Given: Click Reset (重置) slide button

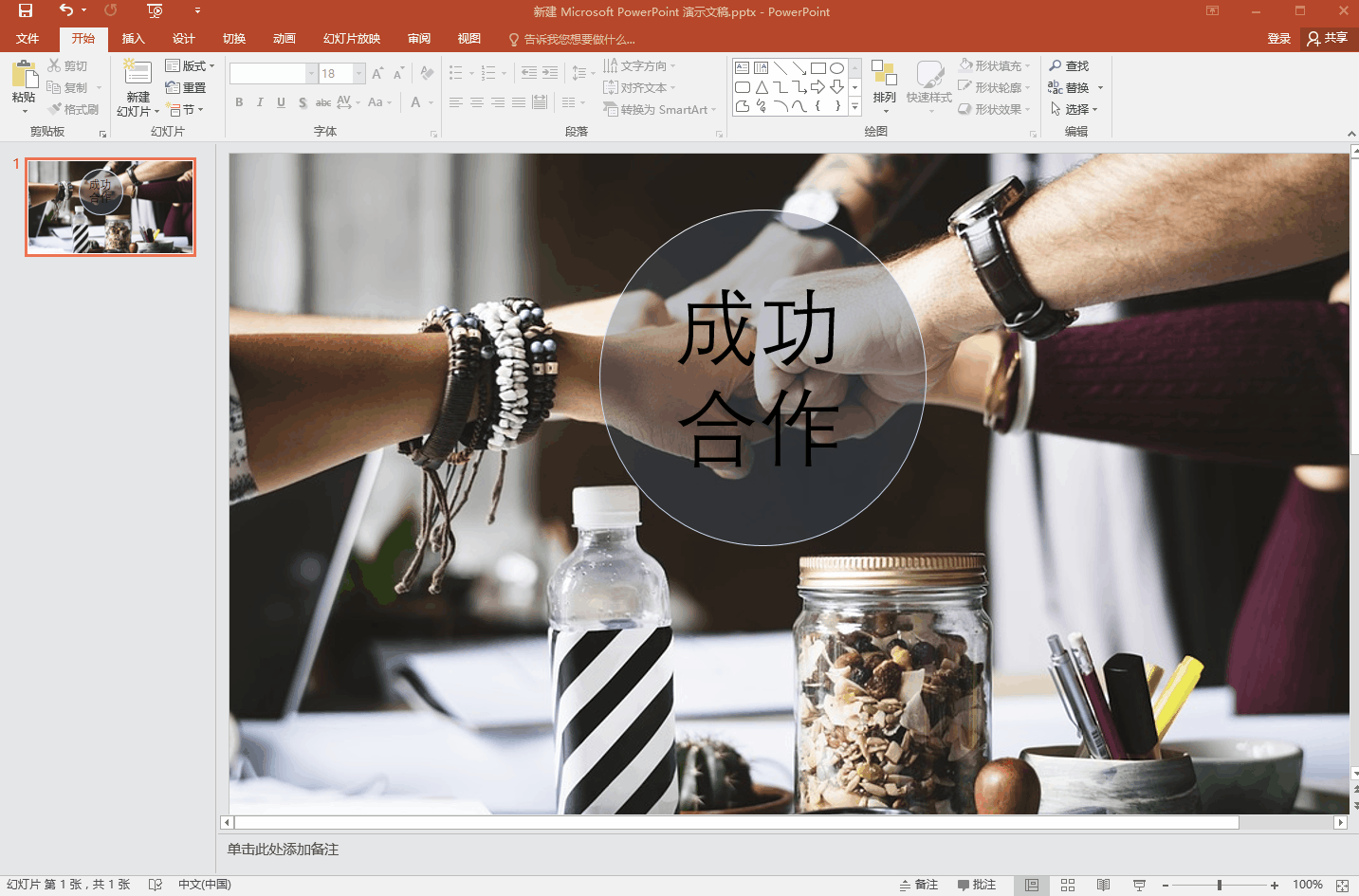Looking at the screenshot, I should pyautogui.click(x=185, y=87).
